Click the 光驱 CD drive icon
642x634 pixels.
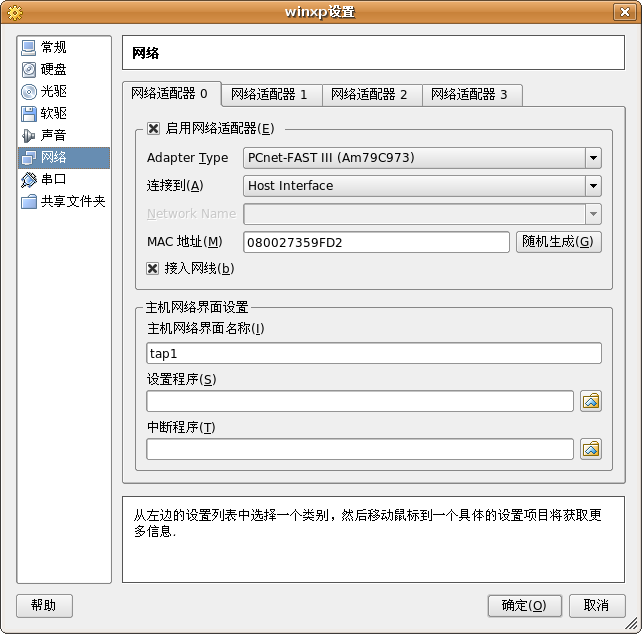point(28,92)
